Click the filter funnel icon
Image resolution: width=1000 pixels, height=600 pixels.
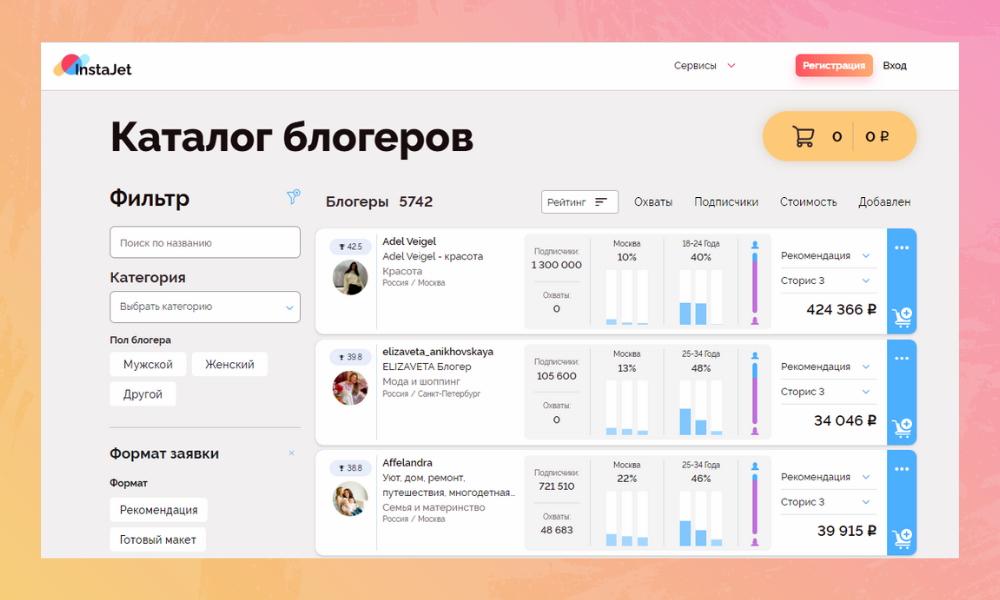click(293, 197)
